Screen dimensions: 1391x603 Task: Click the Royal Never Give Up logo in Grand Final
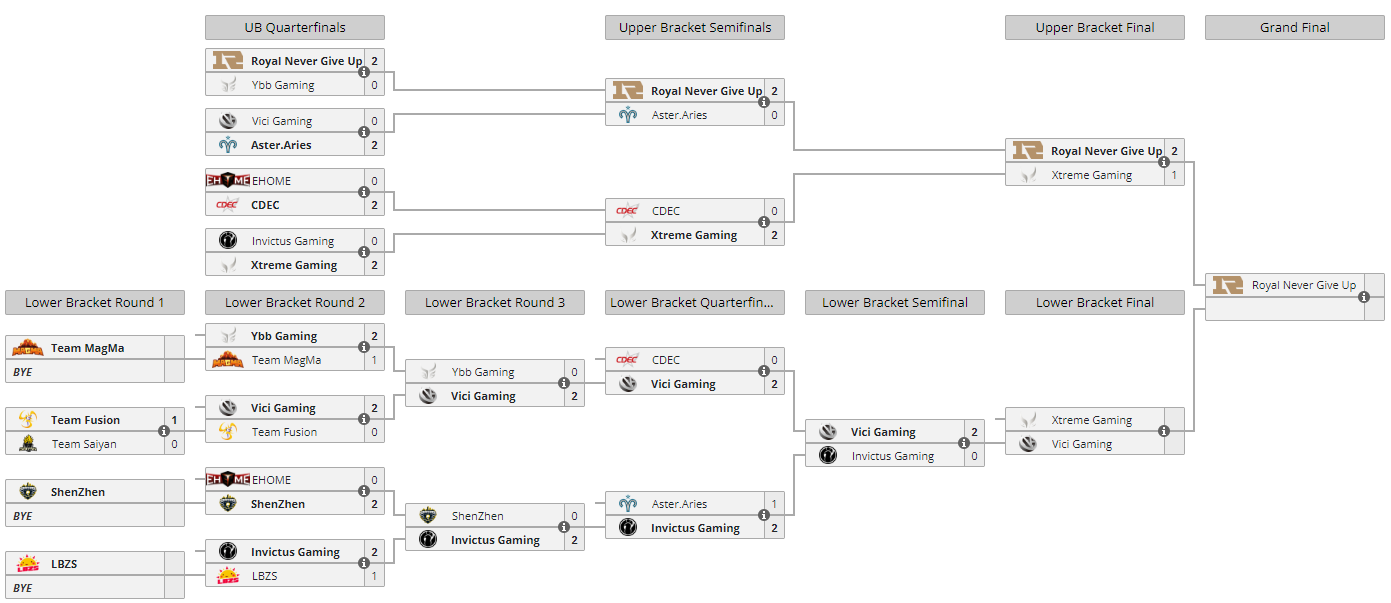coord(1227,285)
